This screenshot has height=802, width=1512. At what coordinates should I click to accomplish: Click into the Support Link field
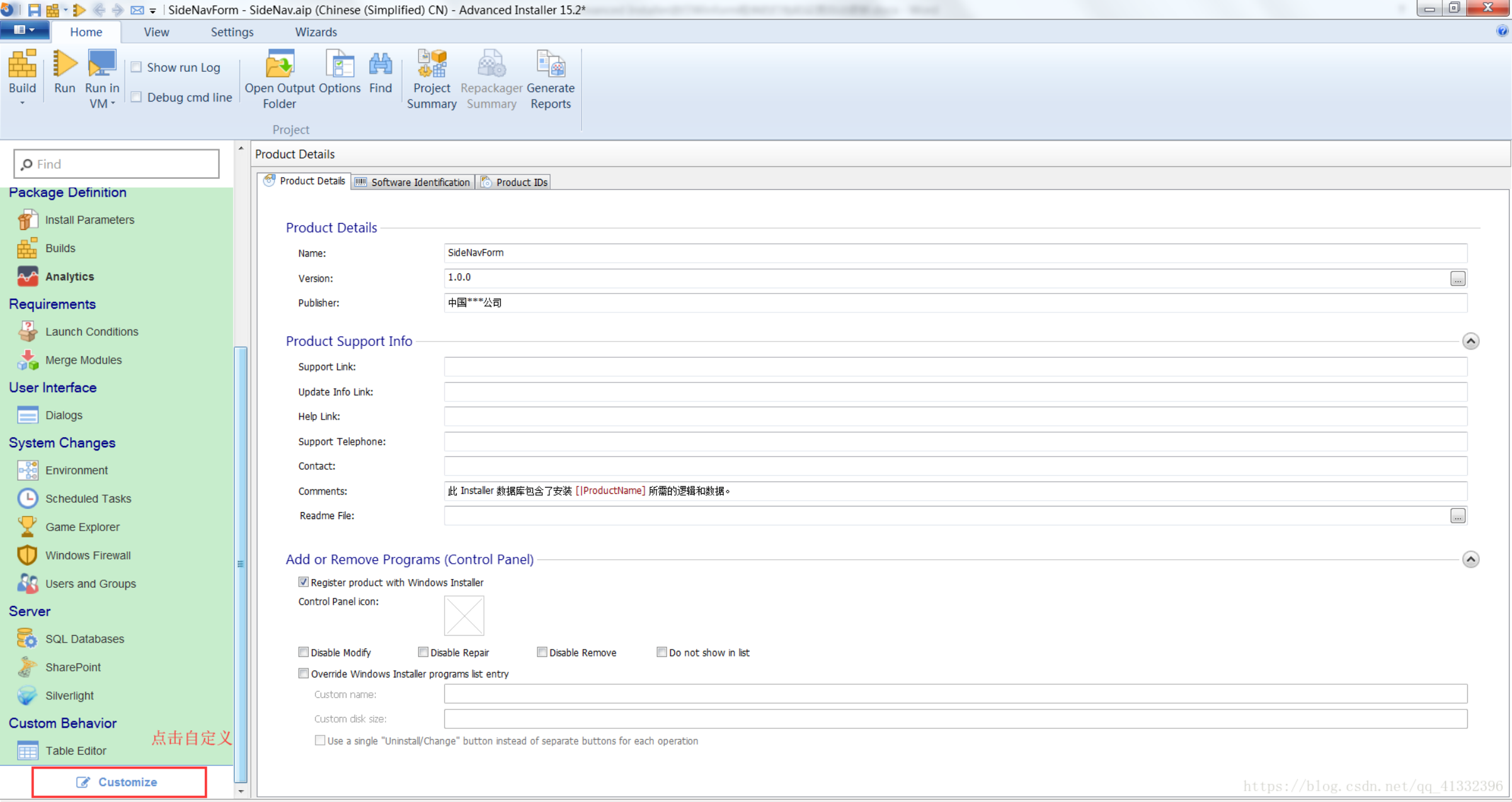point(955,367)
